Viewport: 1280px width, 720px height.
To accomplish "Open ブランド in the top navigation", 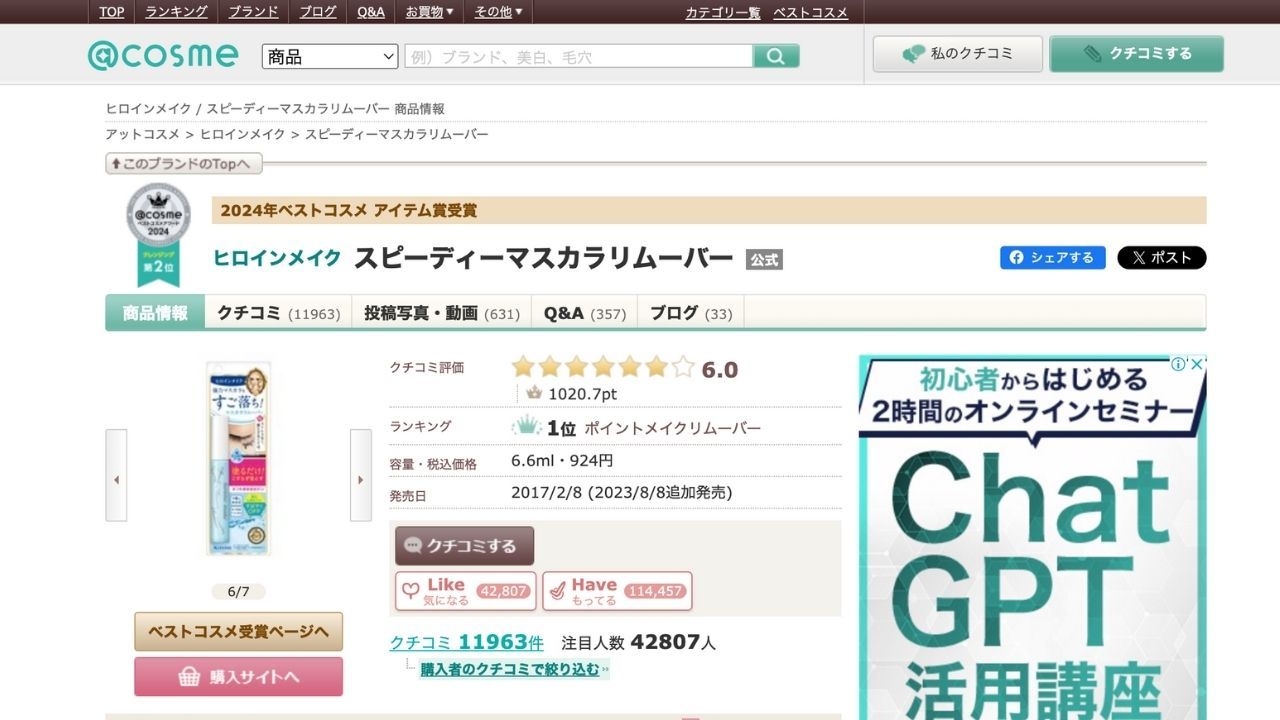I will tap(254, 12).
